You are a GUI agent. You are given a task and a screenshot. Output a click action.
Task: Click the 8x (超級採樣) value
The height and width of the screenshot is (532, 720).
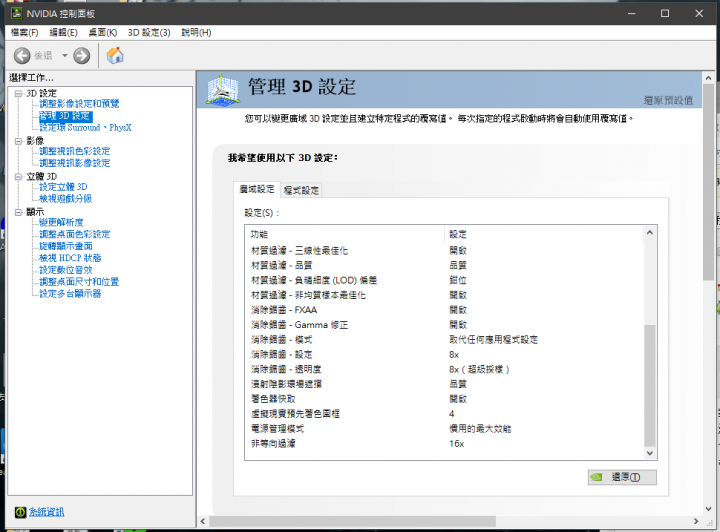479,370
